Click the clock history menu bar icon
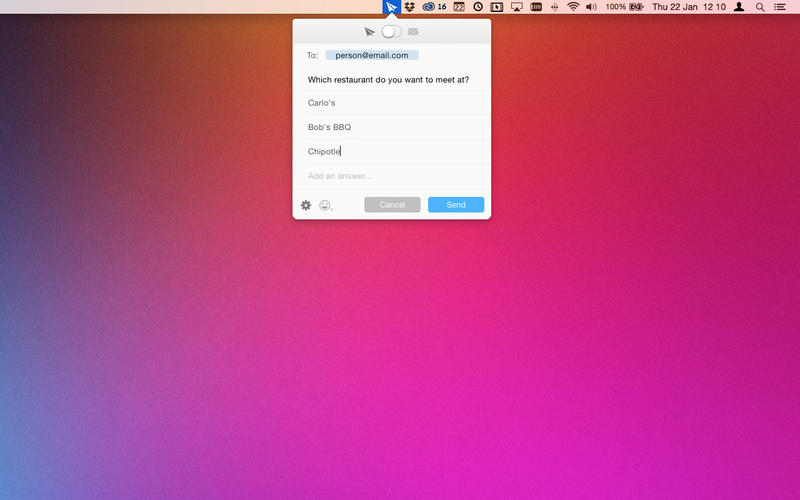This screenshot has width=800, height=500. tap(478, 7)
